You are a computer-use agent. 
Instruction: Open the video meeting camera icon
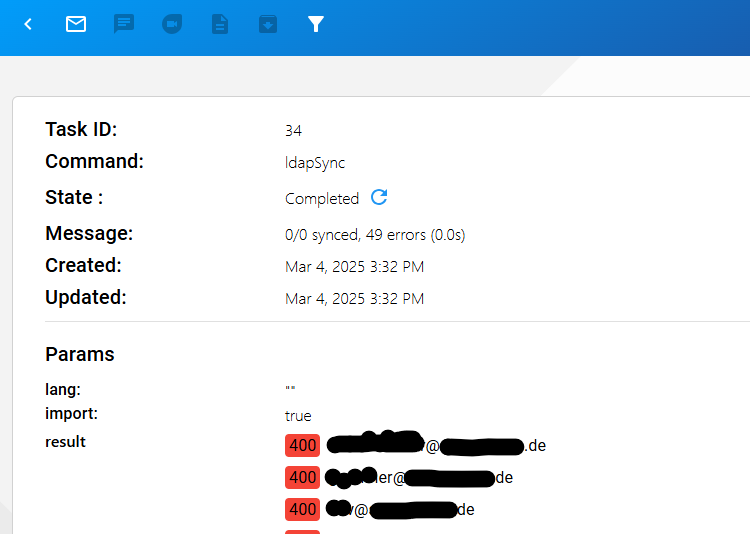[172, 24]
